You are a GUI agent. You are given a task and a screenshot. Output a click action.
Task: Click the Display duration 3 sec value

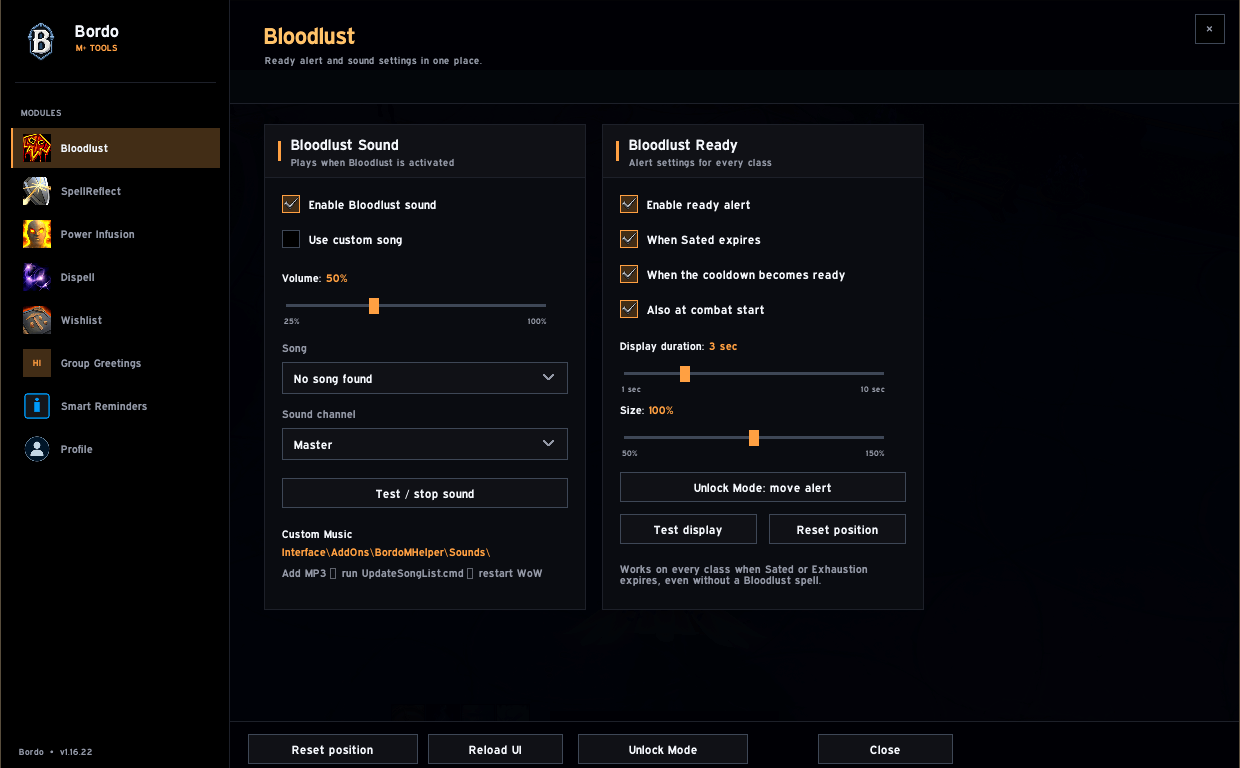723,346
